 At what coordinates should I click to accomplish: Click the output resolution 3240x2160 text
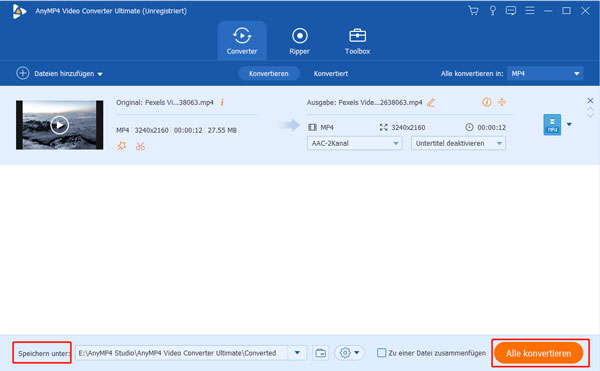[408, 127]
